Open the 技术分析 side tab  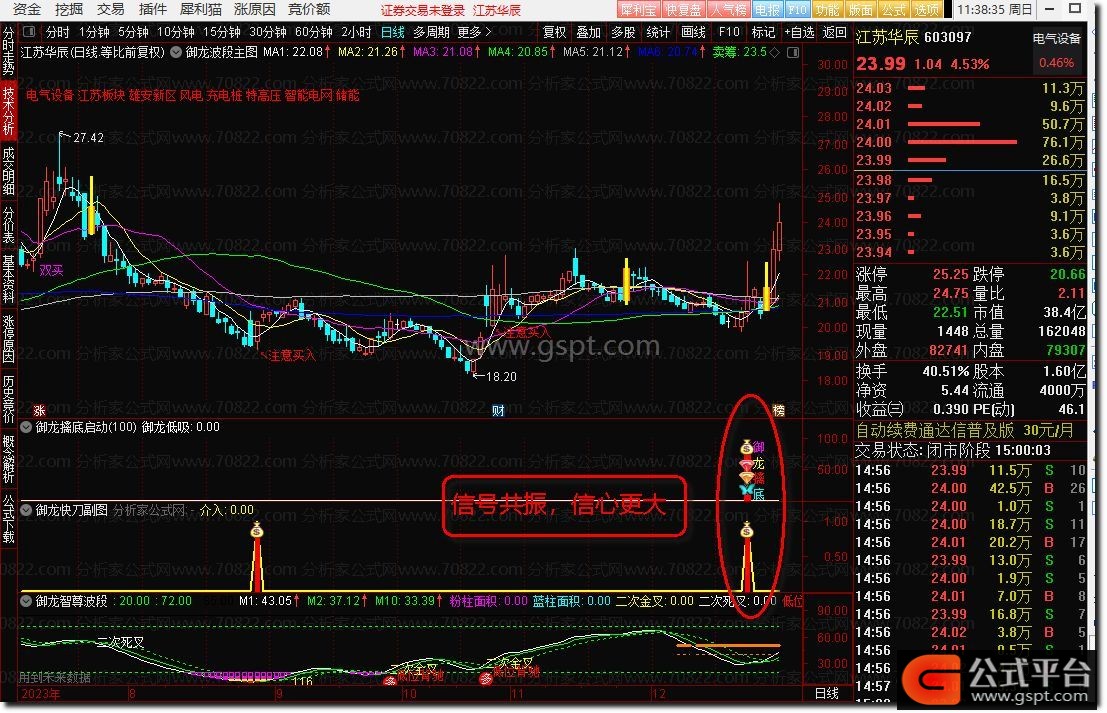(8, 110)
